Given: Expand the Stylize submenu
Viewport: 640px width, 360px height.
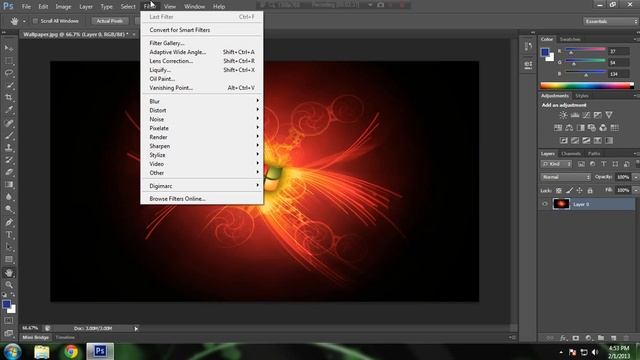Looking at the screenshot, I should pyautogui.click(x=202, y=155).
